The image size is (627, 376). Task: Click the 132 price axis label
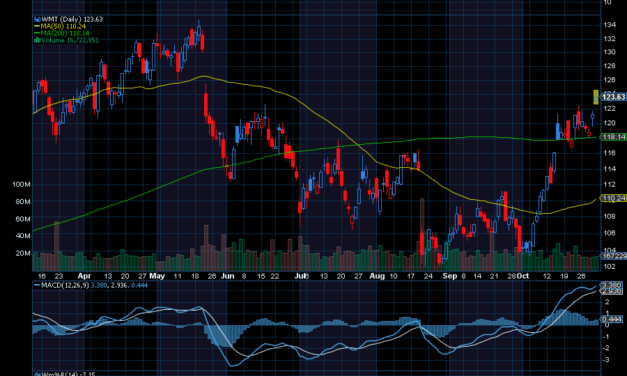pos(609,39)
